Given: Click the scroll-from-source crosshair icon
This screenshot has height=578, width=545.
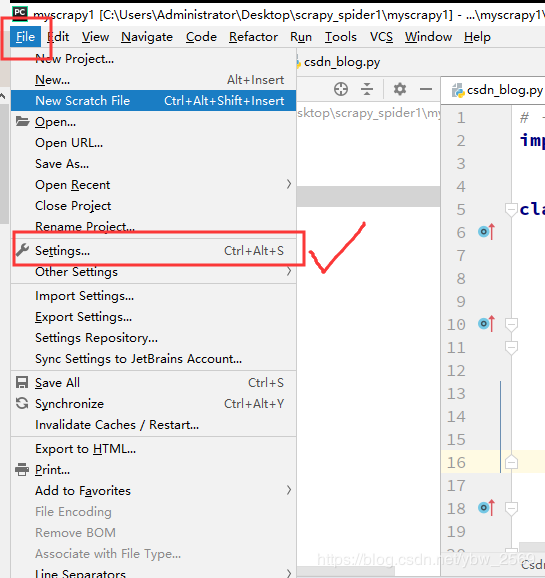Looking at the screenshot, I should 341,89.
